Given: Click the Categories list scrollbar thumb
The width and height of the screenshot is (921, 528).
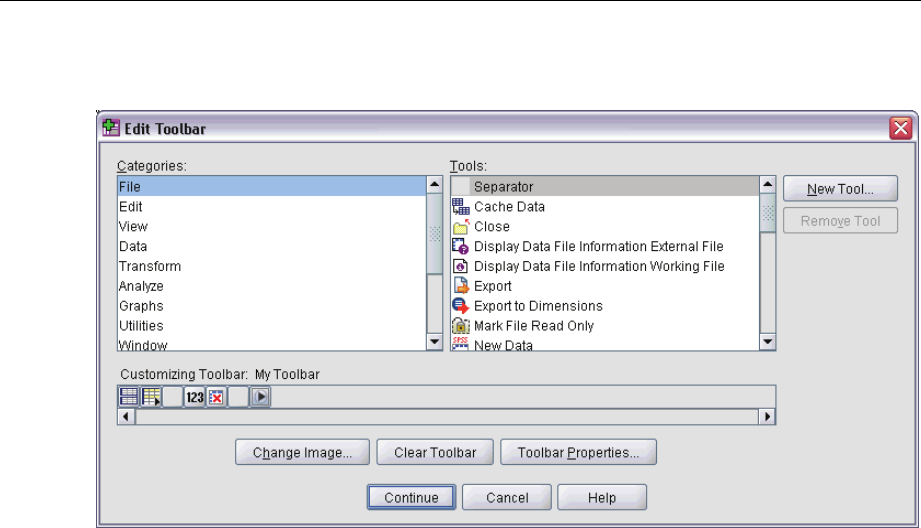Looking at the screenshot, I should click(435, 234).
